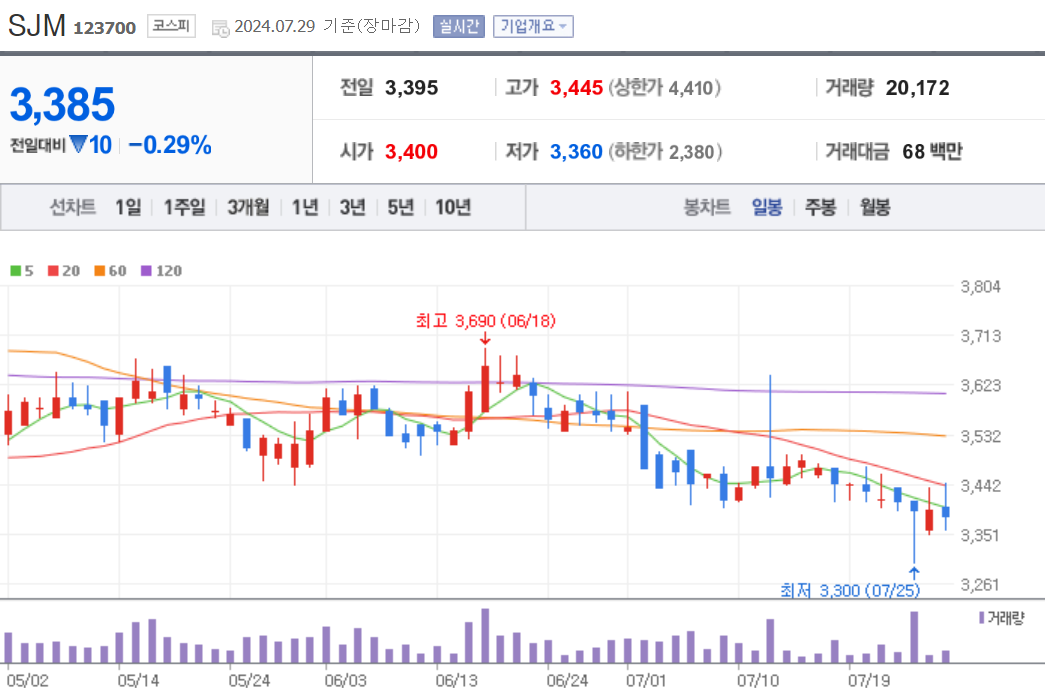Click the 저가 value 3,360
Image resolution: width=1045 pixels, height=688 pixels.
576,151
